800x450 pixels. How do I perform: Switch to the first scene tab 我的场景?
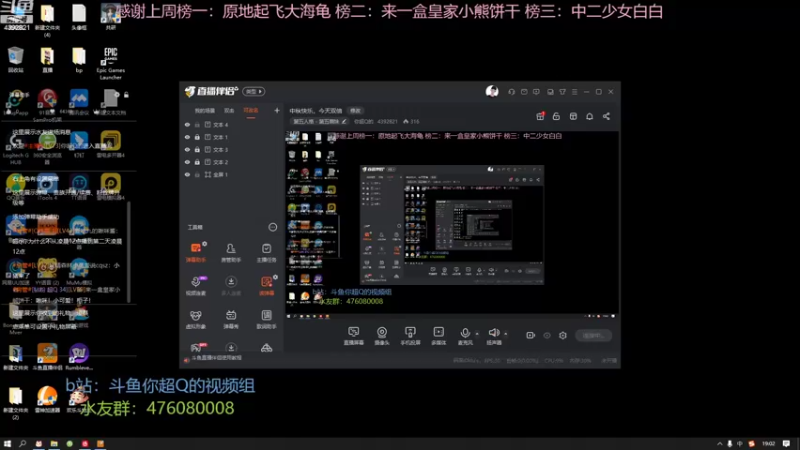point(205,111)
